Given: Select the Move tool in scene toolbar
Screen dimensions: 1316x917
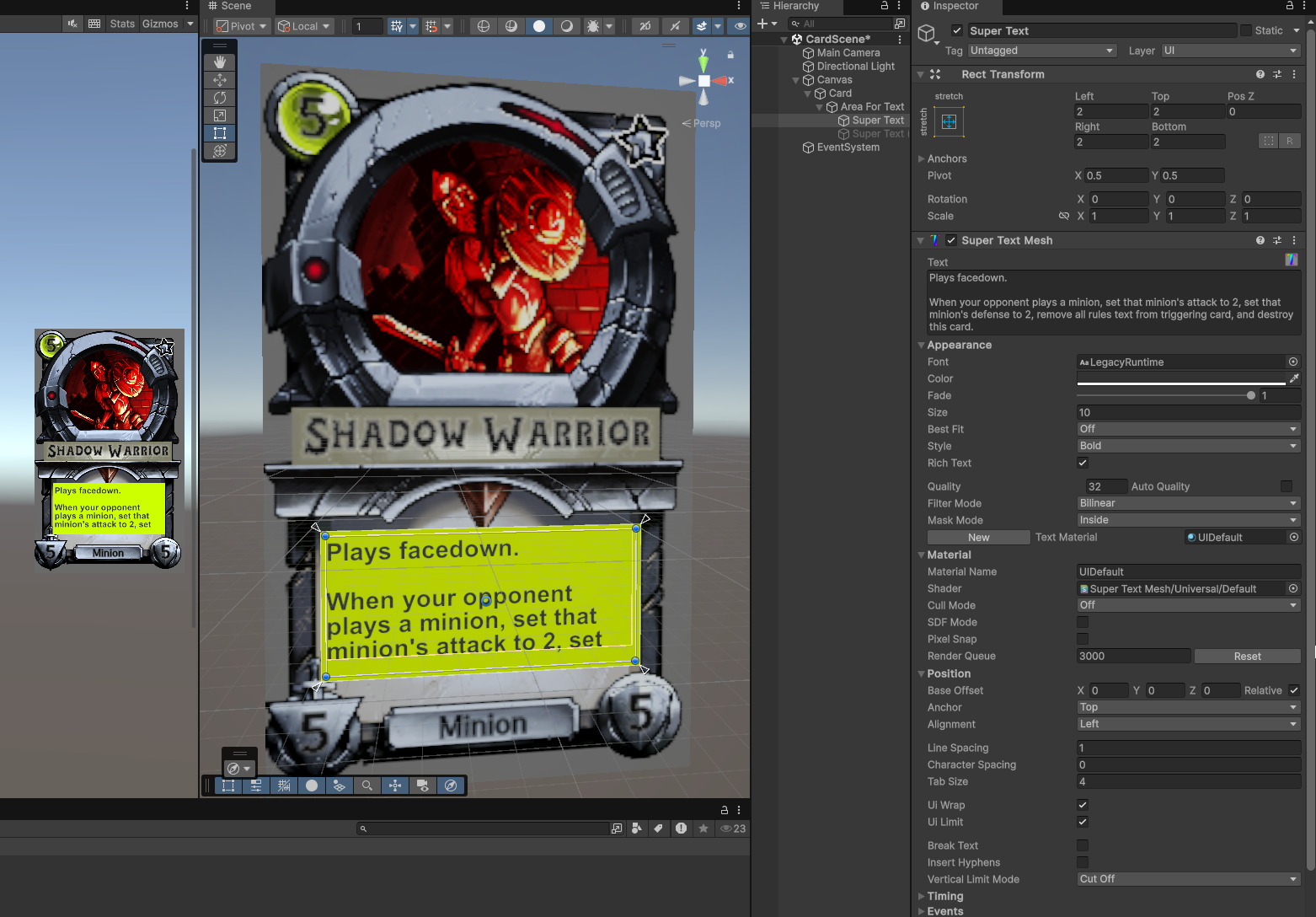Looking at the screenshot, I should point(220,80).
